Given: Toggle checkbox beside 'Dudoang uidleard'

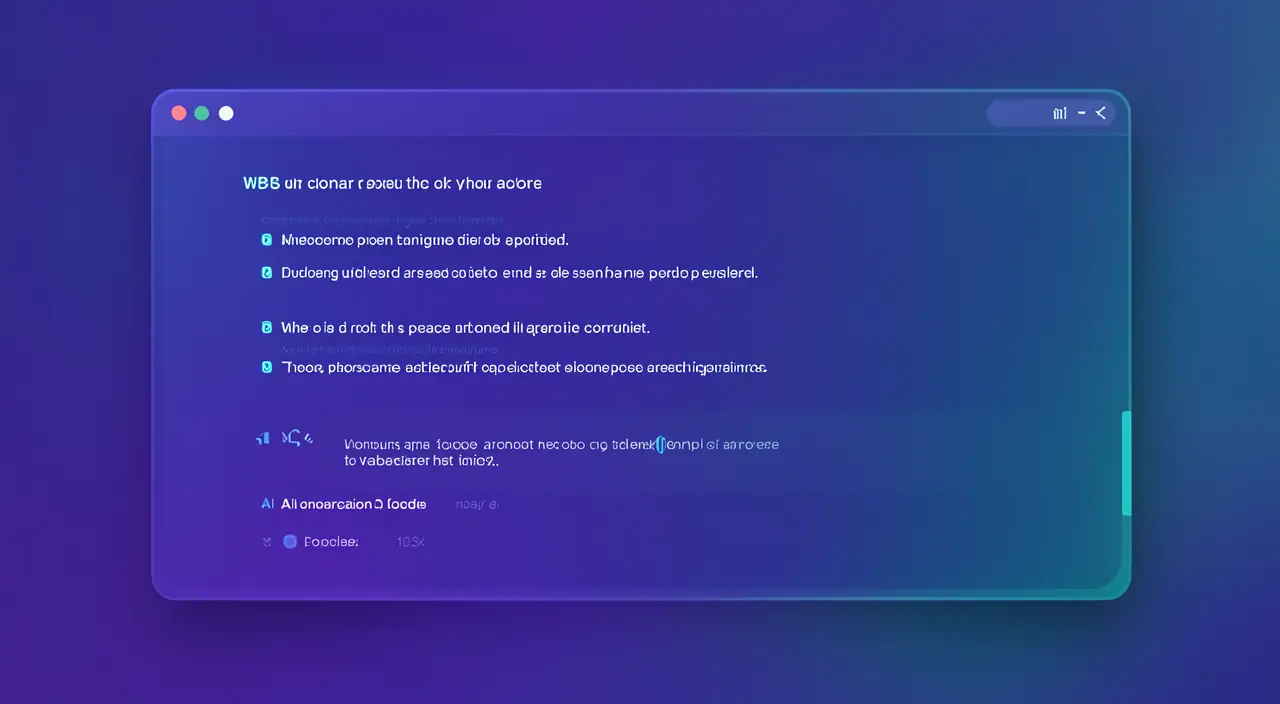Looking at the screenshot, I should click(x=266, y=272).
